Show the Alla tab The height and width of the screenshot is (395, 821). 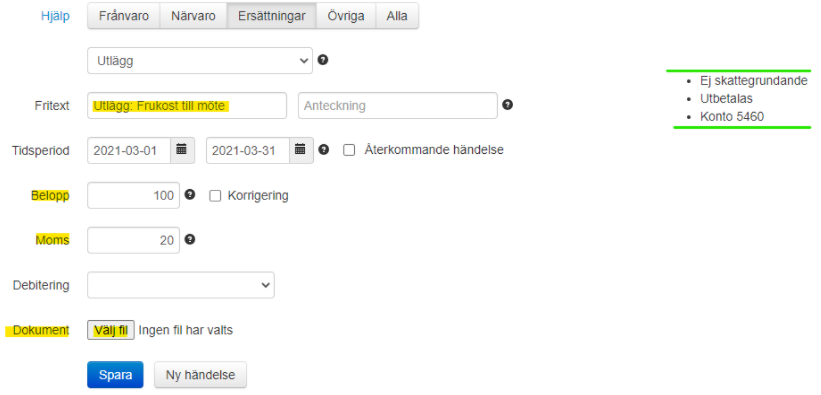[x=397, y=16]
